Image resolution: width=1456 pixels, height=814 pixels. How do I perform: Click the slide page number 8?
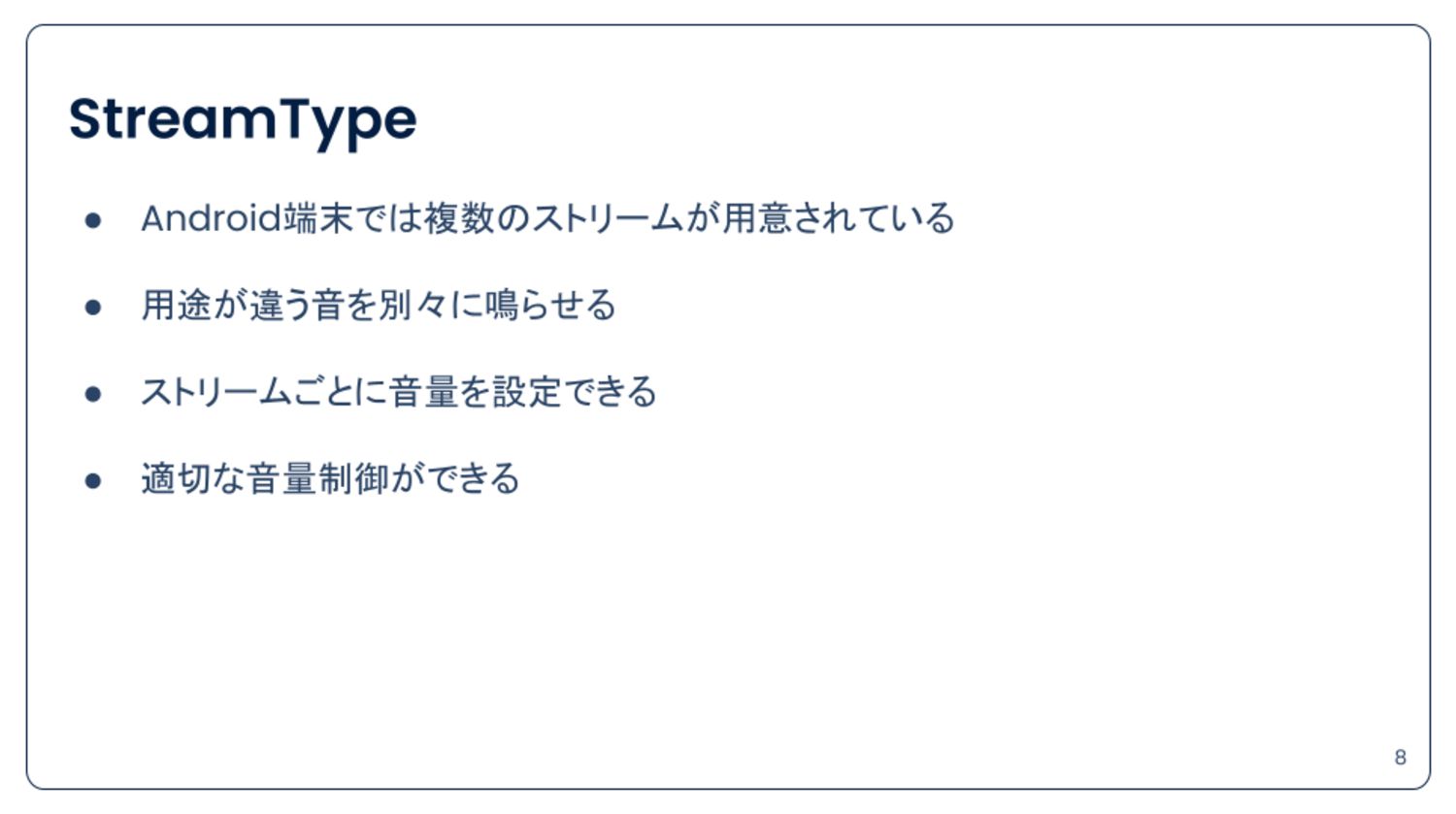coord(1400,757)
